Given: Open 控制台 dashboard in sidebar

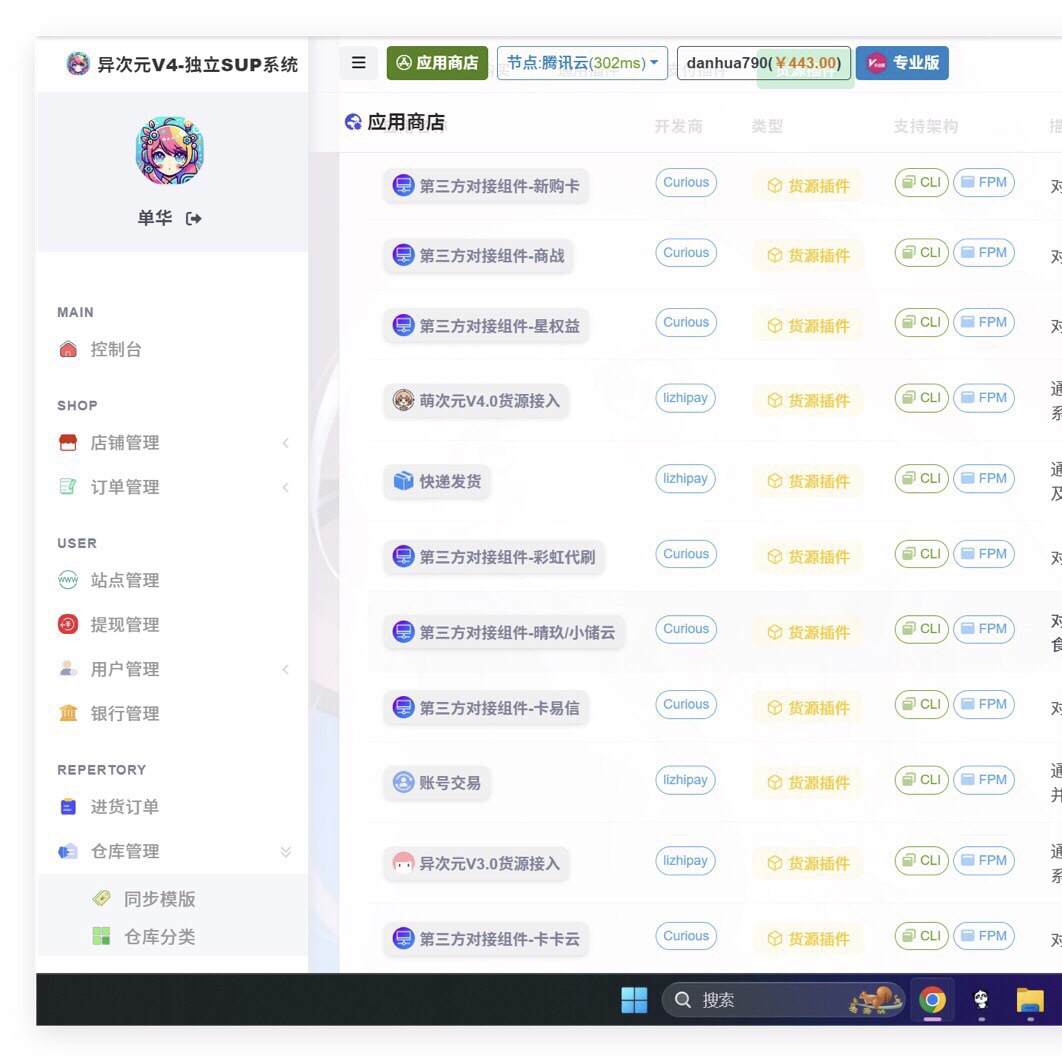Looking at the screenshot, I should tap(115, 349).
